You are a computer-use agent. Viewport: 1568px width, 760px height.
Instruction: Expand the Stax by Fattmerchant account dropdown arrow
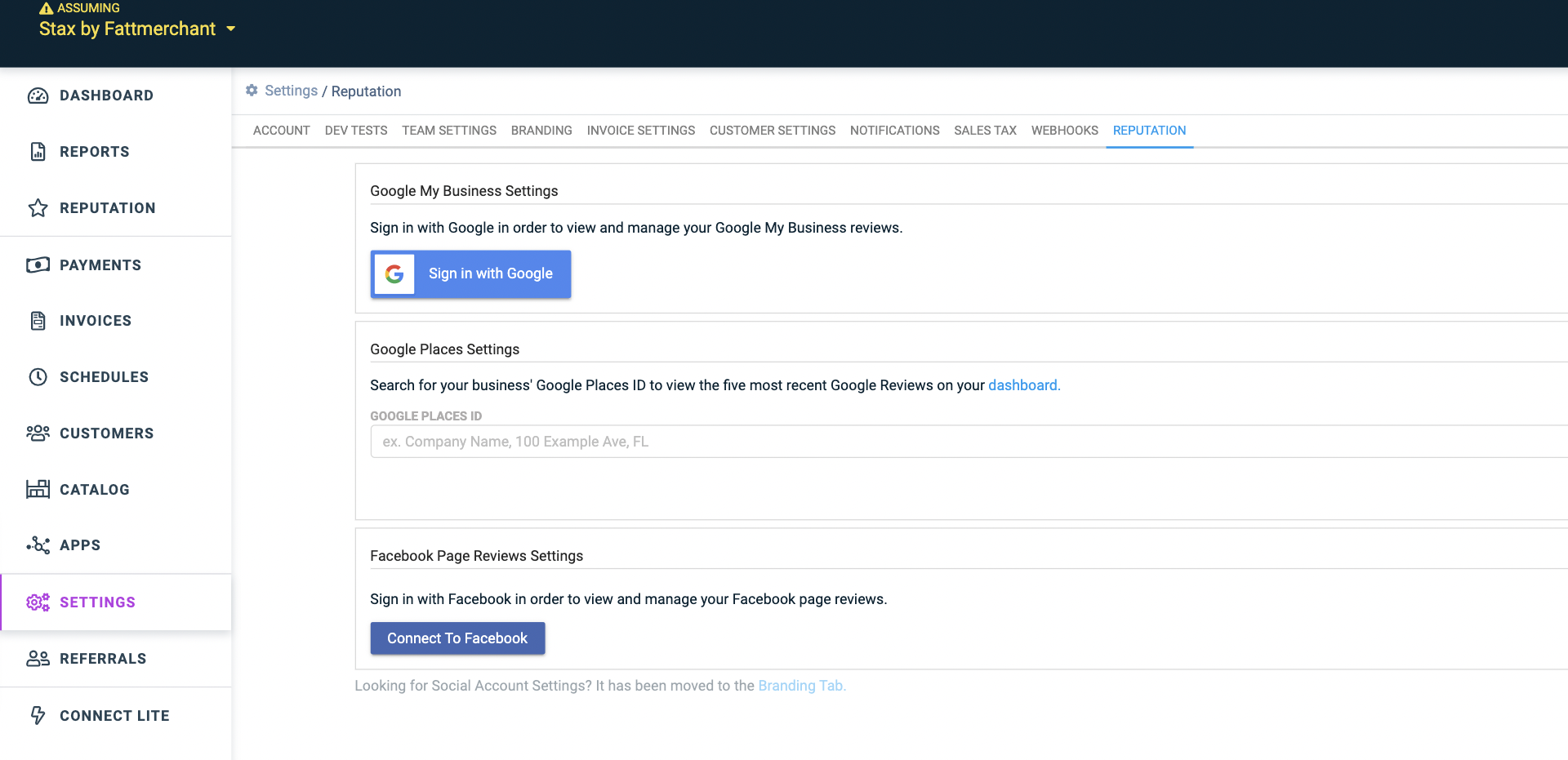point(231,29)
